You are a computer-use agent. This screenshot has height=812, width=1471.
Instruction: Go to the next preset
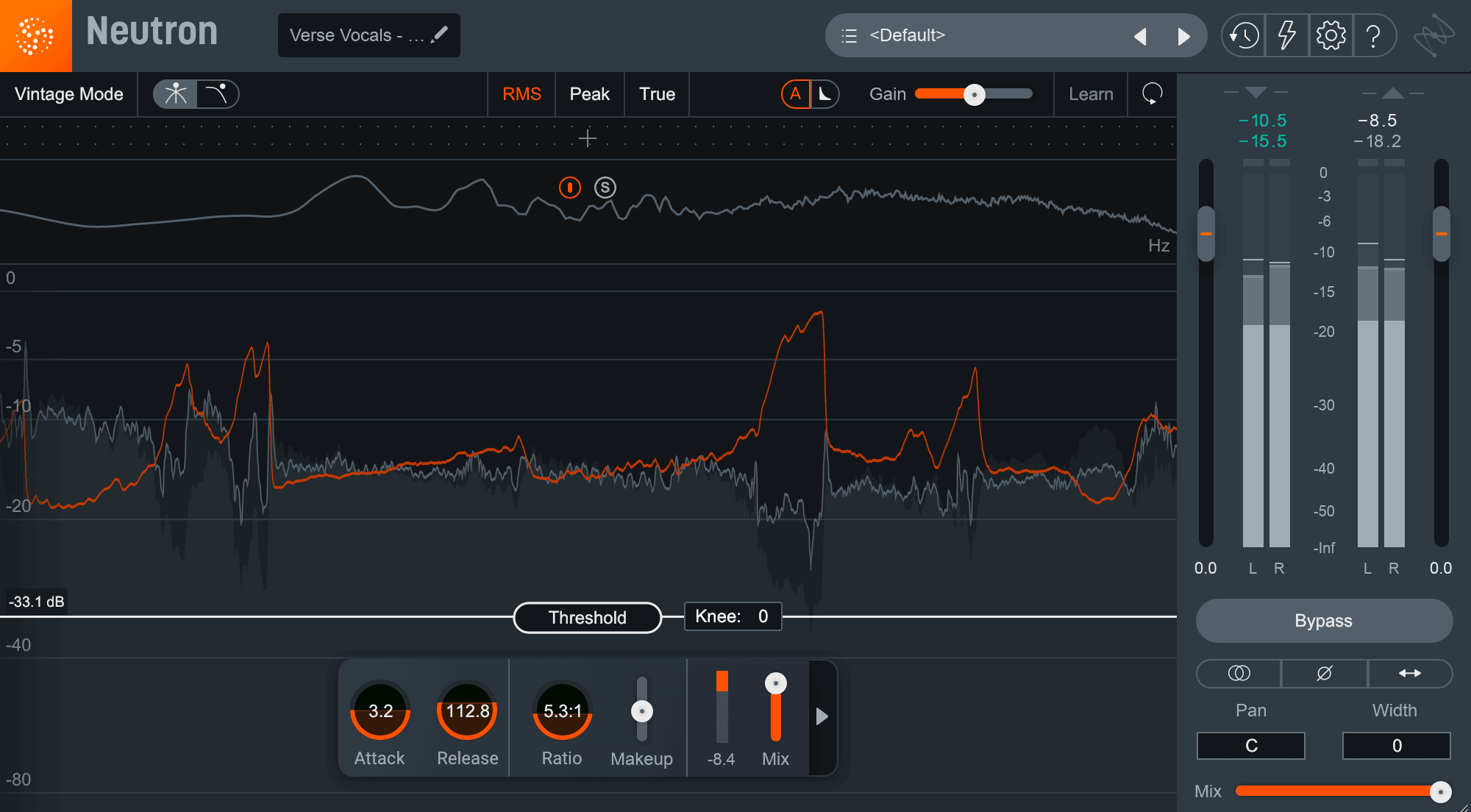[1183, 36]
